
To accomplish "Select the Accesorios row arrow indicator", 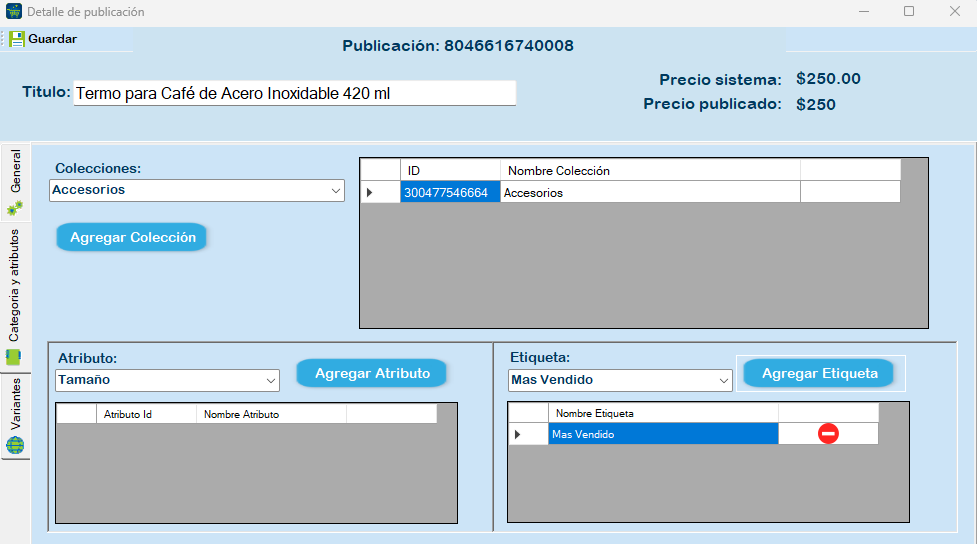I will [371, 192].
